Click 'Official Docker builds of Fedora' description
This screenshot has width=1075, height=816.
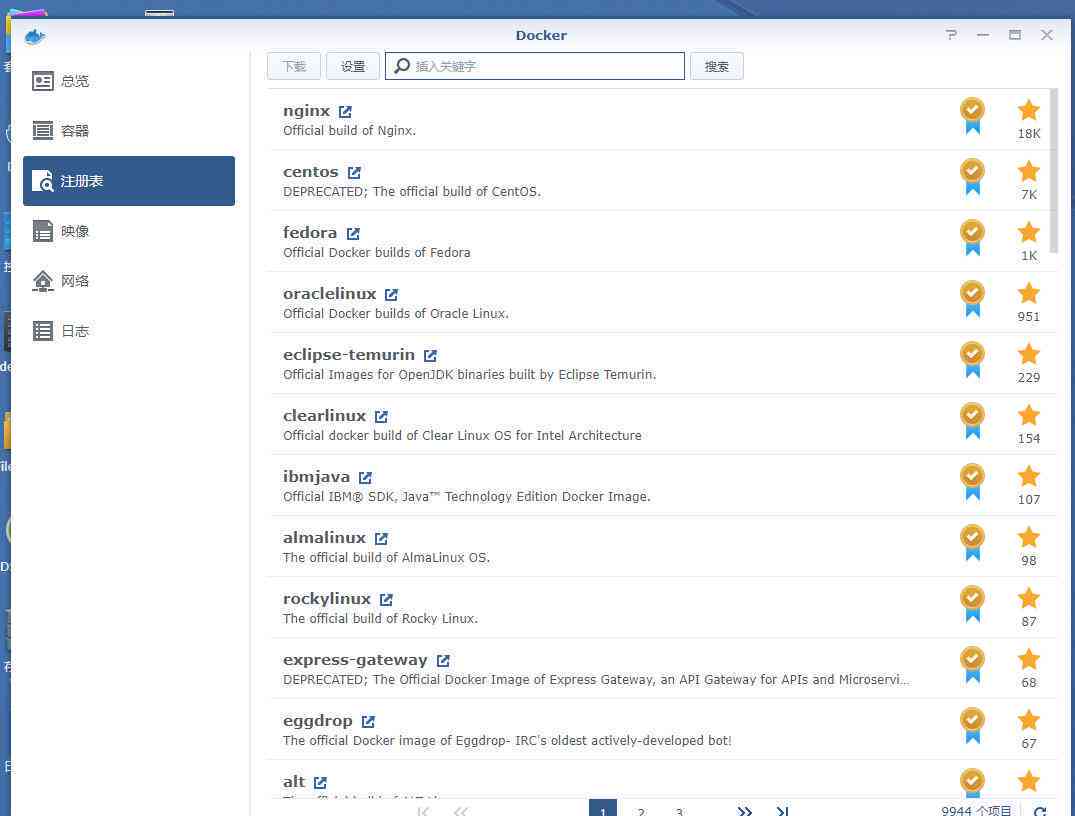376,253
